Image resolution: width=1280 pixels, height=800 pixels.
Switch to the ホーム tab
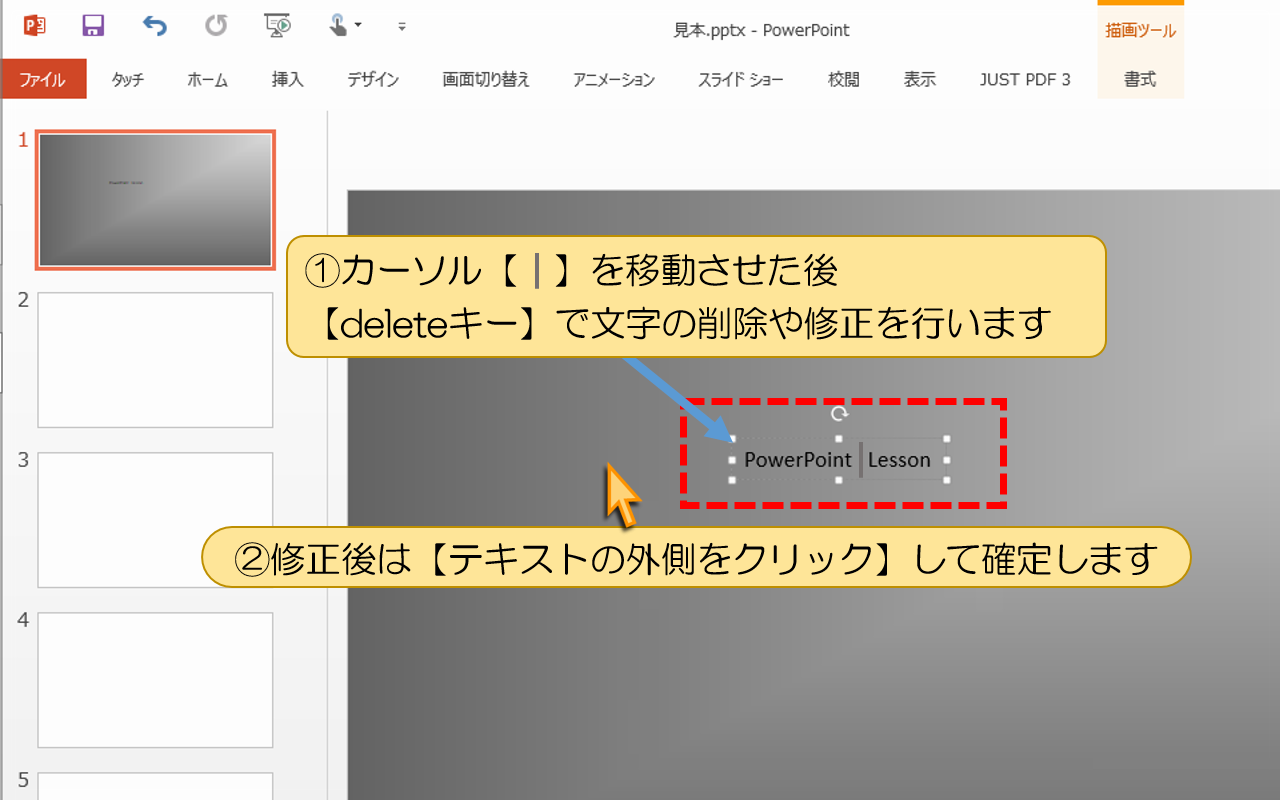[208, 80]
